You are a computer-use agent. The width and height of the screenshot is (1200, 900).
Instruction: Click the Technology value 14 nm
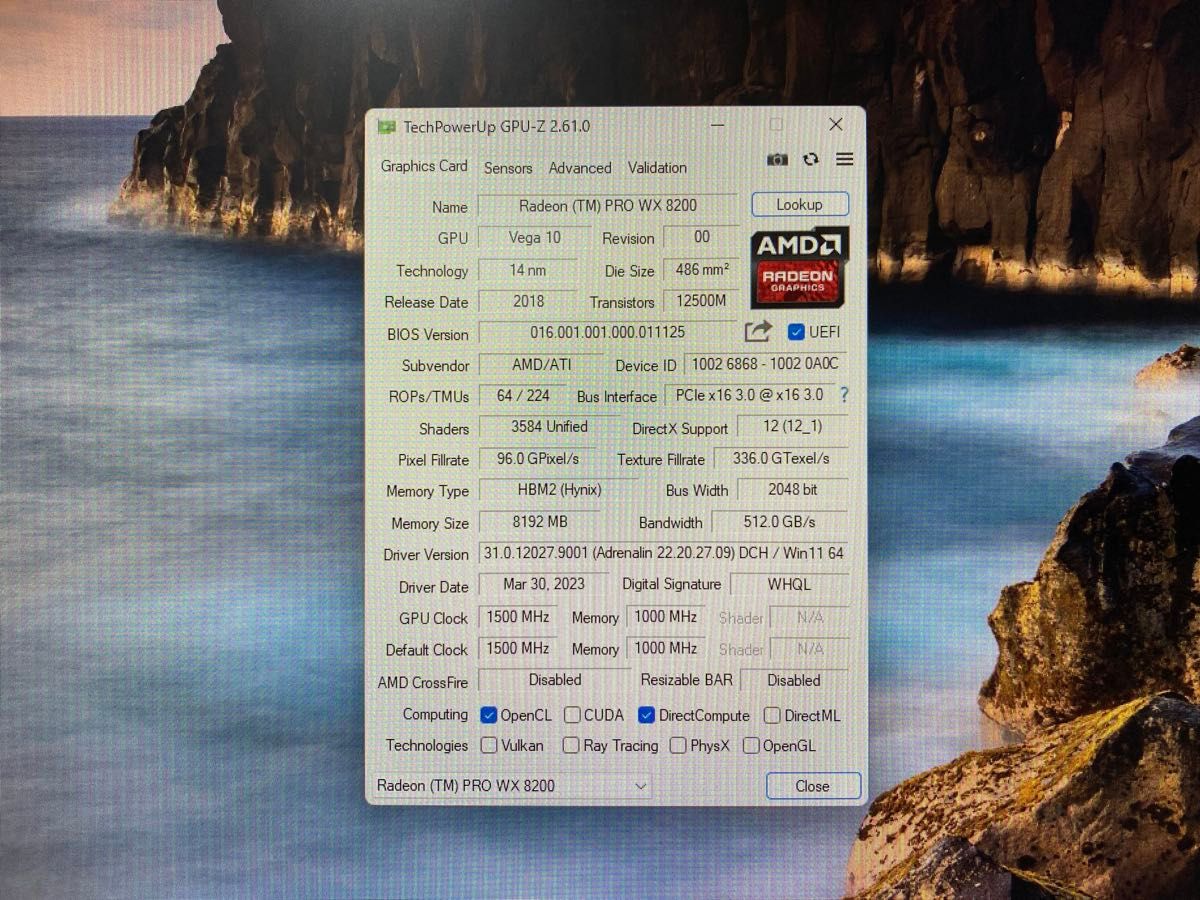pyautogui.click(x=528, y=270)
